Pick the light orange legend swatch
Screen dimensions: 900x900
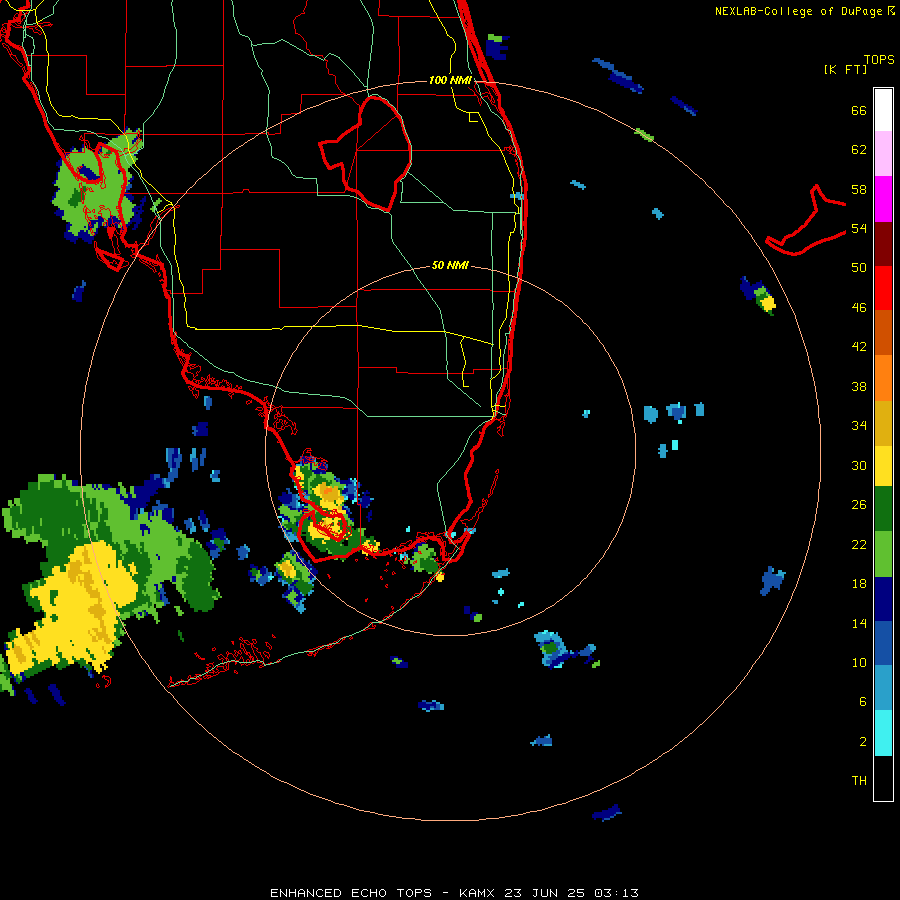tap(883, 378)
